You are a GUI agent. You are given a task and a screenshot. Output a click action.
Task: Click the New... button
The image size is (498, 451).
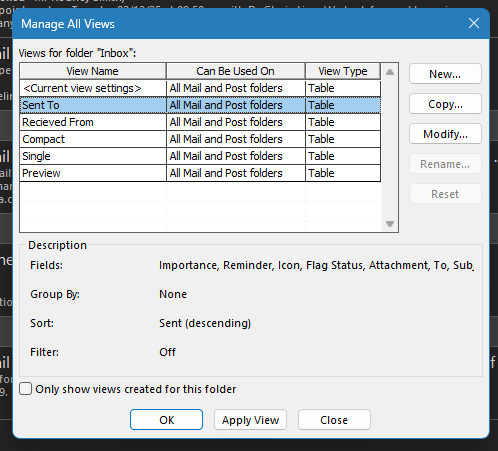445,74
